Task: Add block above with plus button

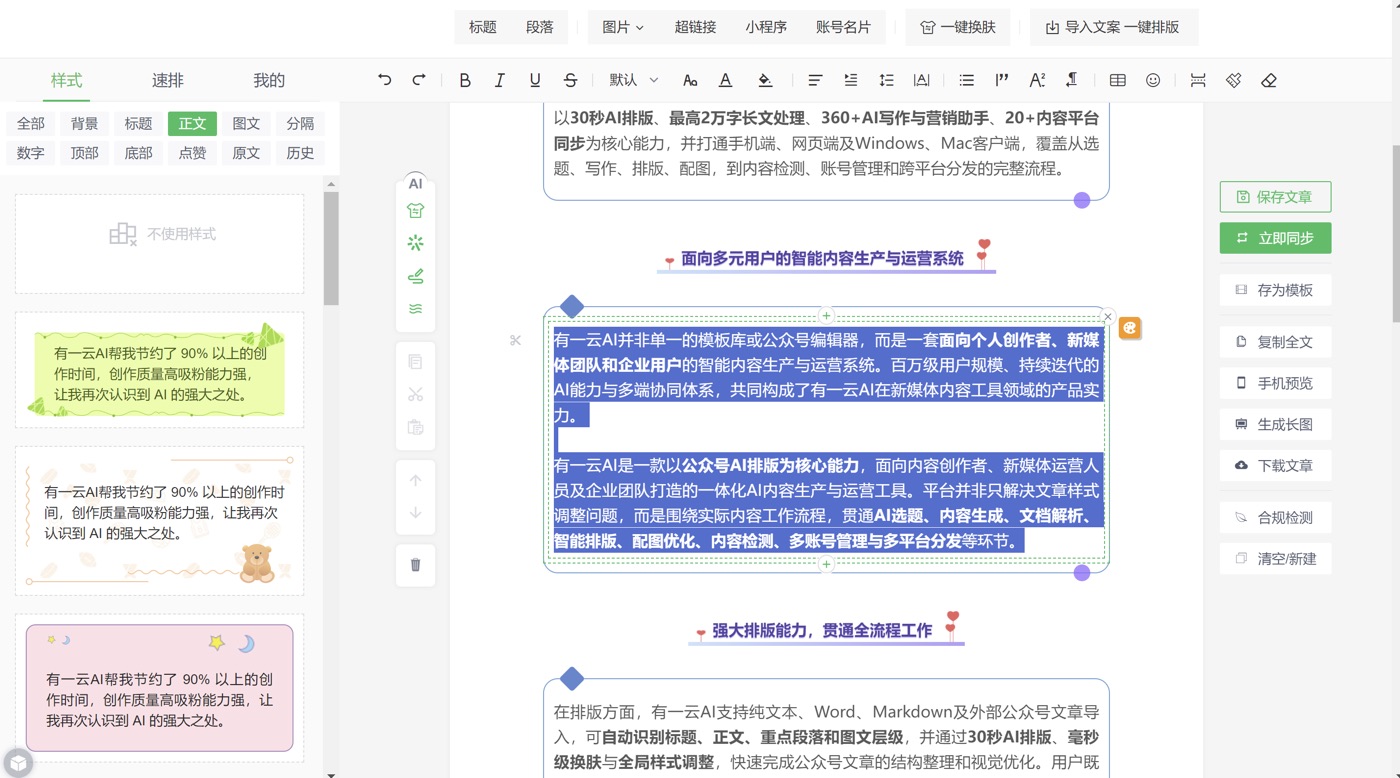Action: (826, 316)
